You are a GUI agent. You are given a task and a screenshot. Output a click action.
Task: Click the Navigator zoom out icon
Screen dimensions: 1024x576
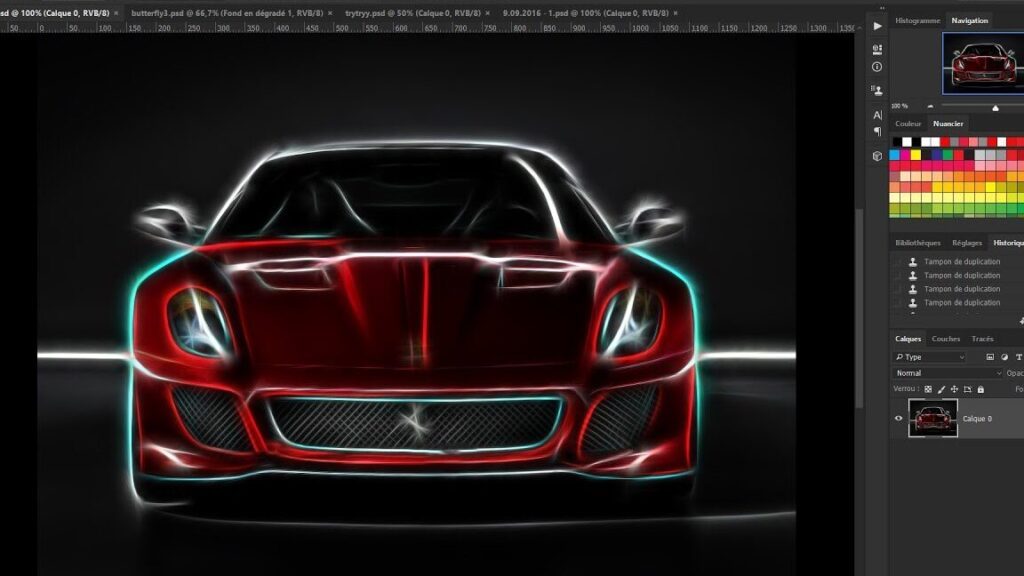[930, 106]
